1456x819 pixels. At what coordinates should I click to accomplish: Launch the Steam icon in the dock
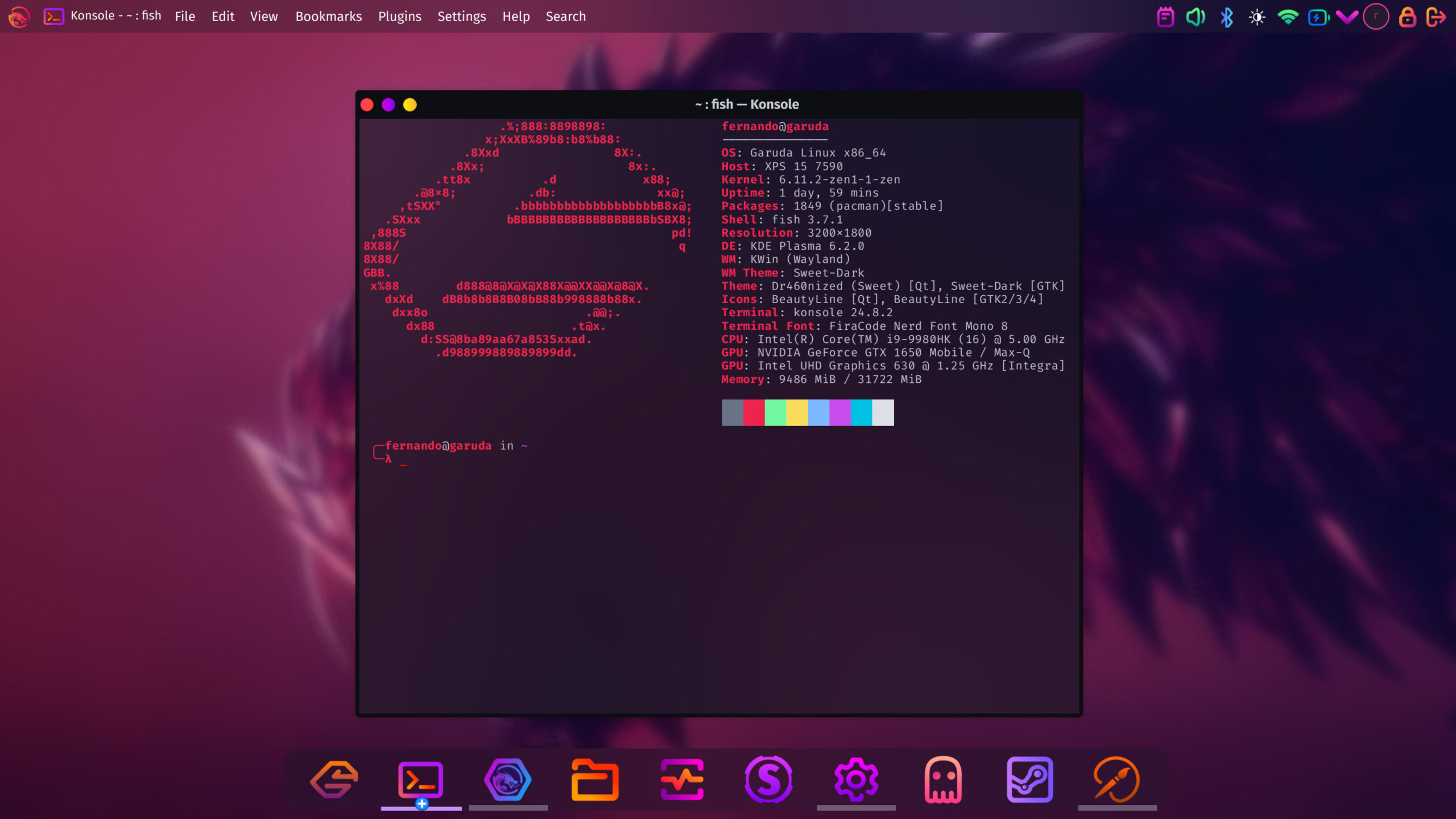tap(1029, 780)
